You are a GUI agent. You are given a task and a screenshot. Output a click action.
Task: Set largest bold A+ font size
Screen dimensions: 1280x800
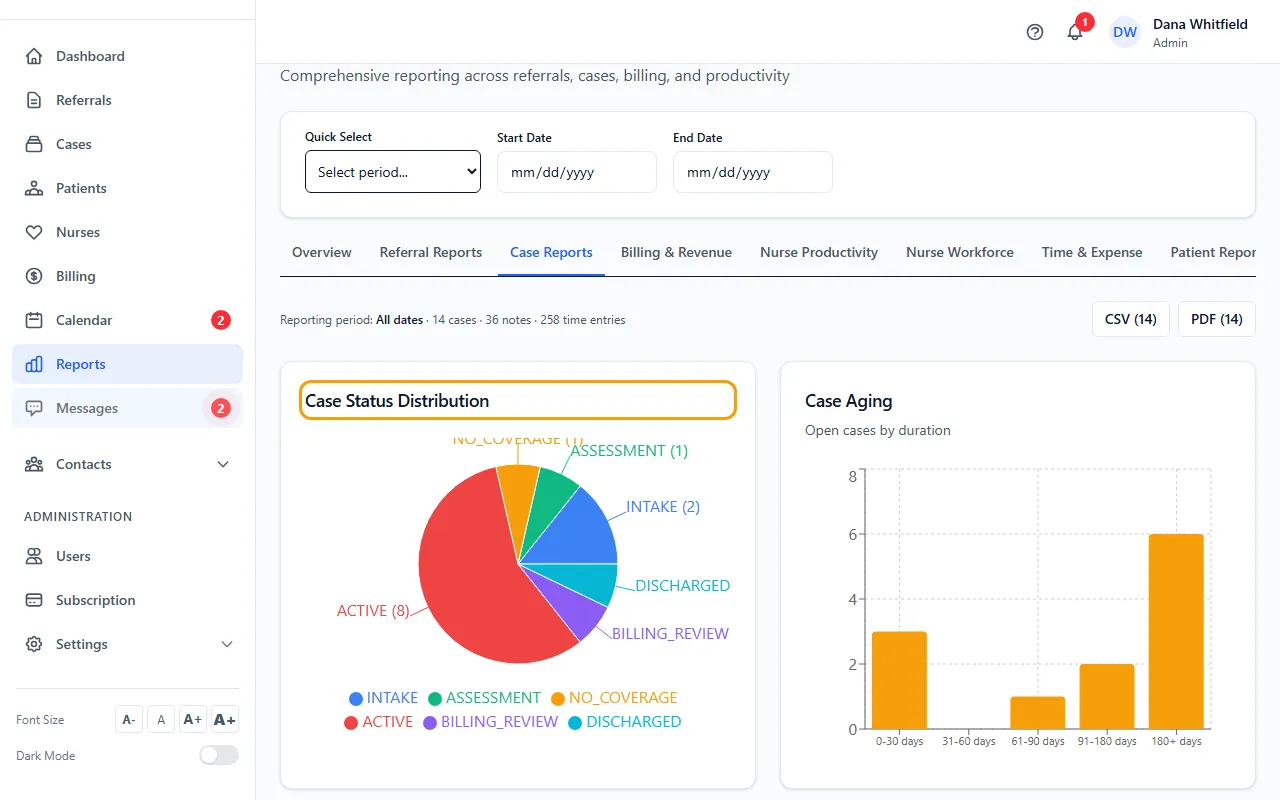tap(225, 719)
